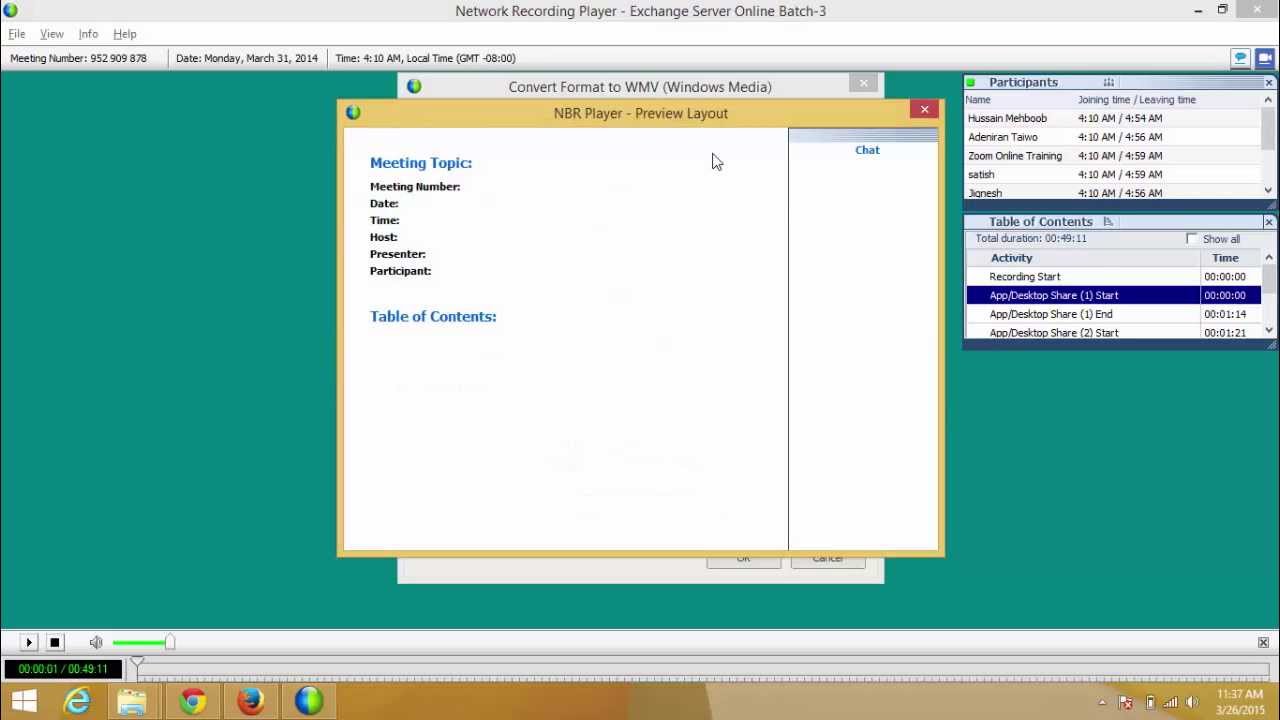
Task: Click OK in the Convert Format dialog
Action: pos(743,560)
